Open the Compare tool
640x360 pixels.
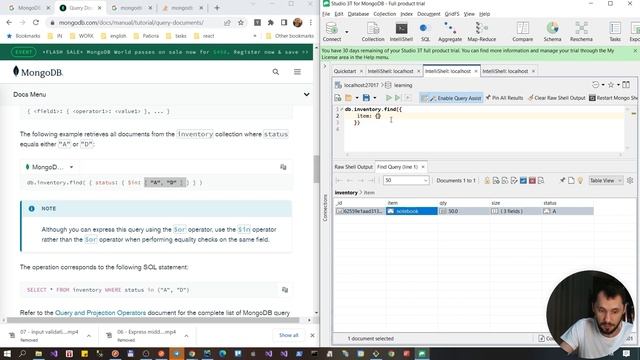pyautogui.click(x=522, y=32)
